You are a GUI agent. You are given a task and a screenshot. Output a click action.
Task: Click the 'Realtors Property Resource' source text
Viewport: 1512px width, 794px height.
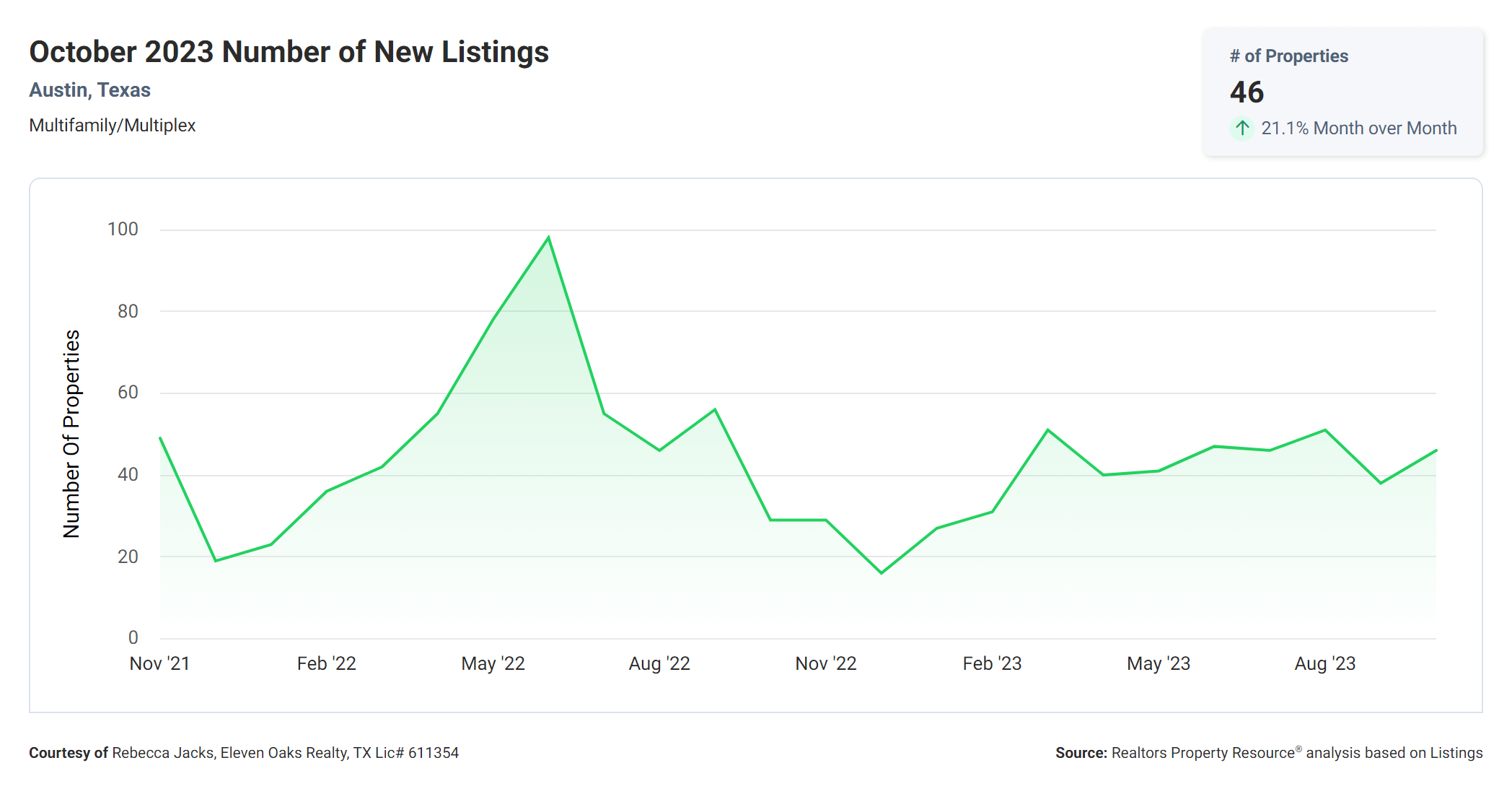(x=1203, y=753)
